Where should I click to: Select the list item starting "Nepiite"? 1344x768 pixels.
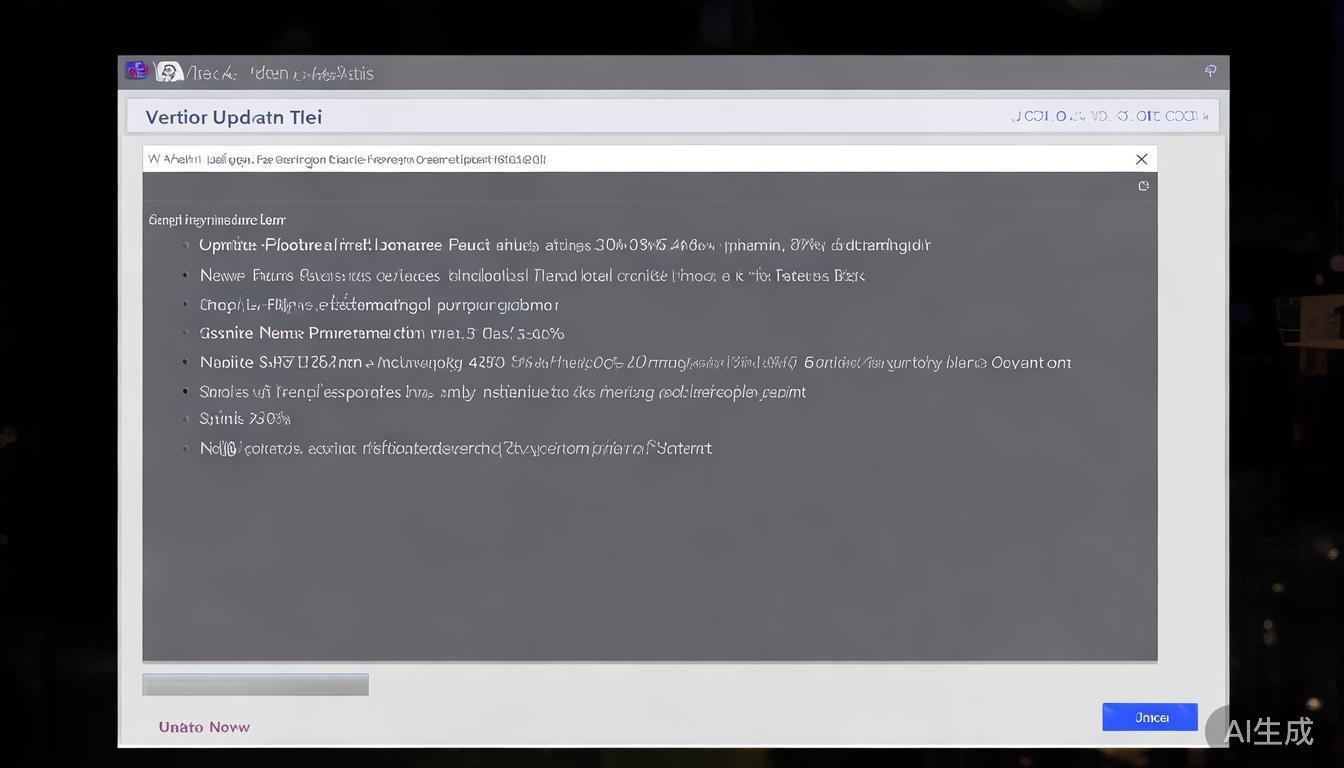click(634, 363)
